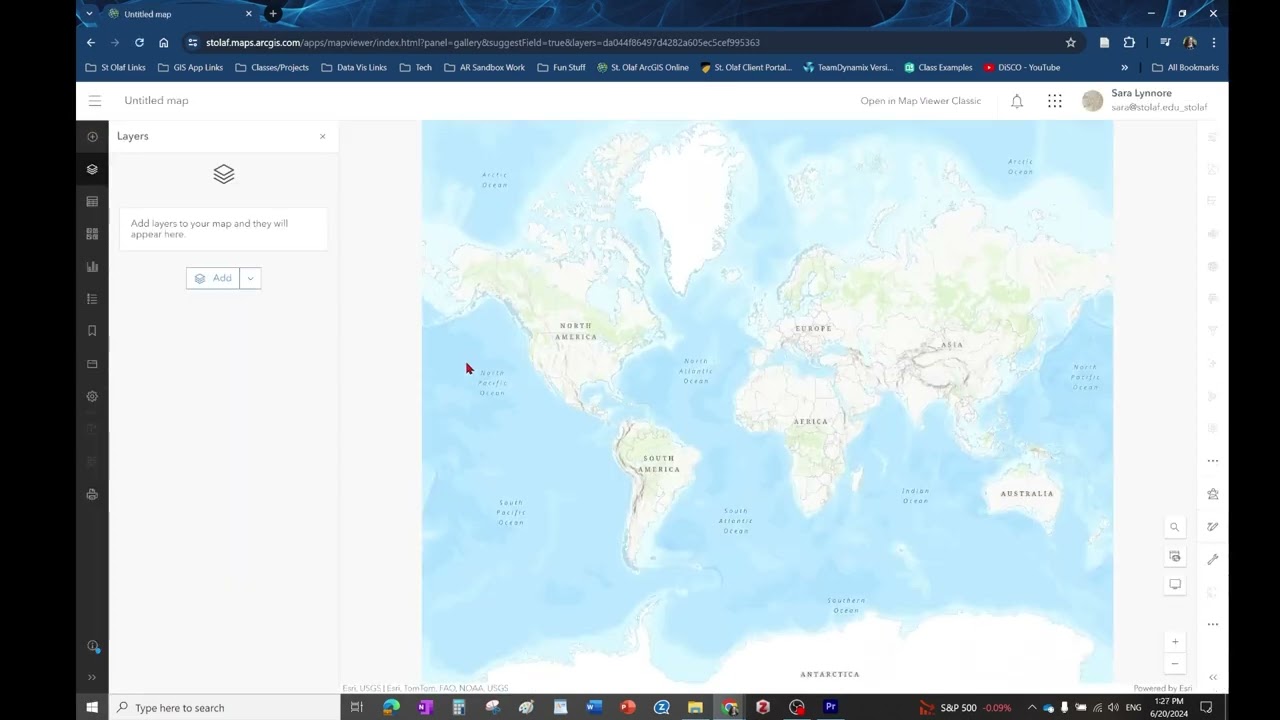
Task: Zoom in with the plus button
Action: pos(1175,641)
